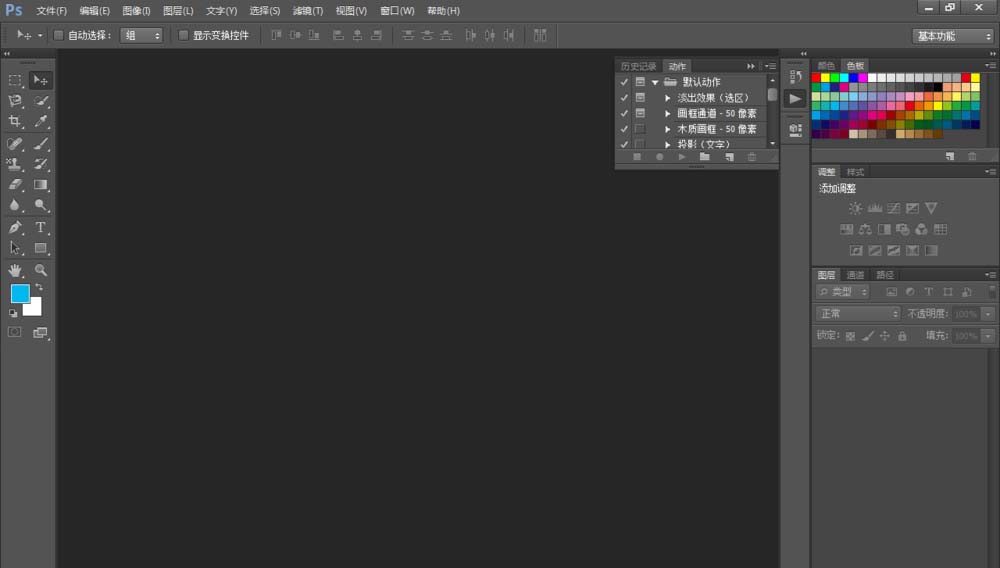The image size is (1000, 568).
Task: Select the Rectangular Marquee tool
Action: [15, 79]
